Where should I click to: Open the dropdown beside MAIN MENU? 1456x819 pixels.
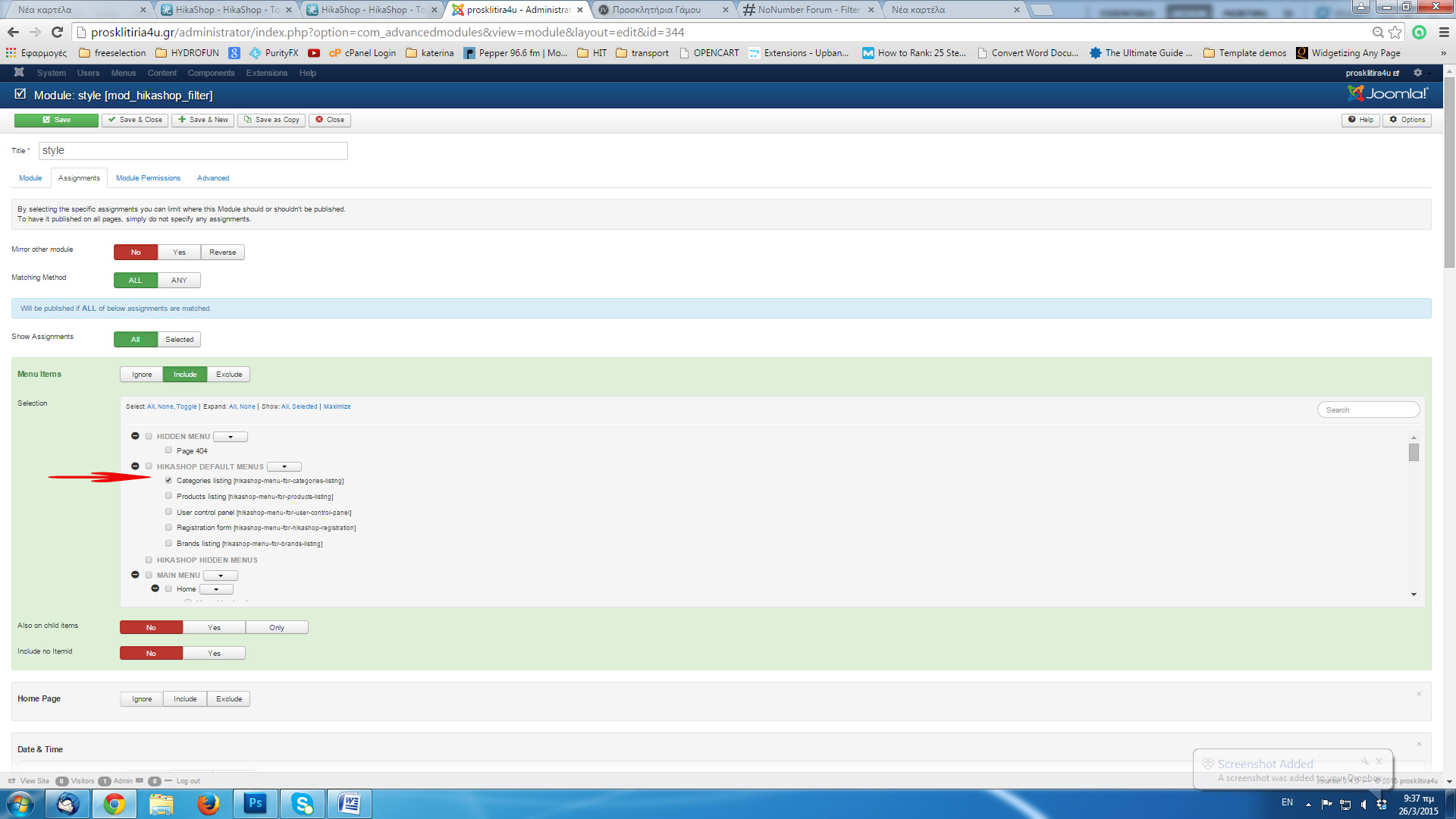point(221,576)
